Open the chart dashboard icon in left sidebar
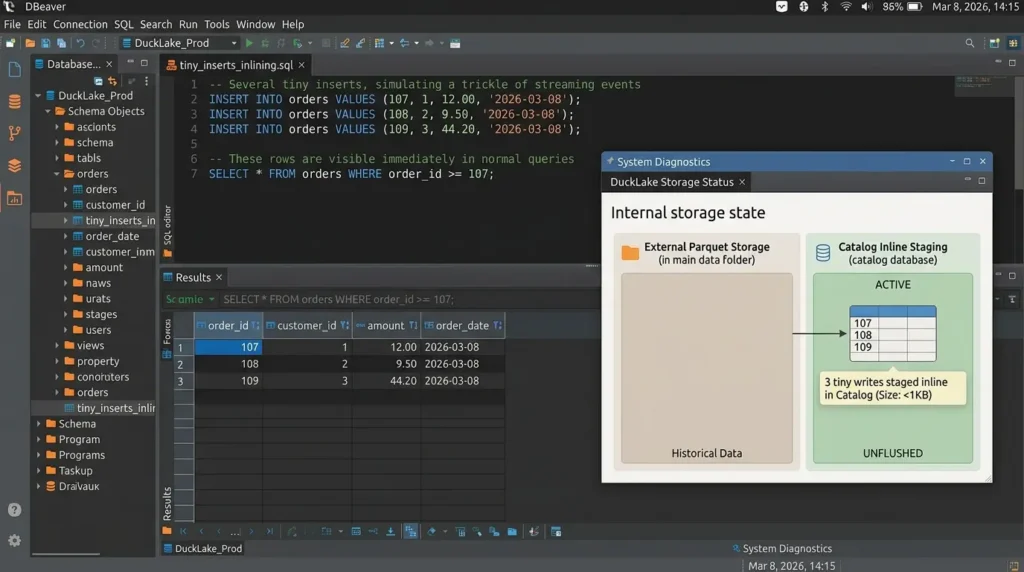This screenshot has height=572, width=1024. 14,198
